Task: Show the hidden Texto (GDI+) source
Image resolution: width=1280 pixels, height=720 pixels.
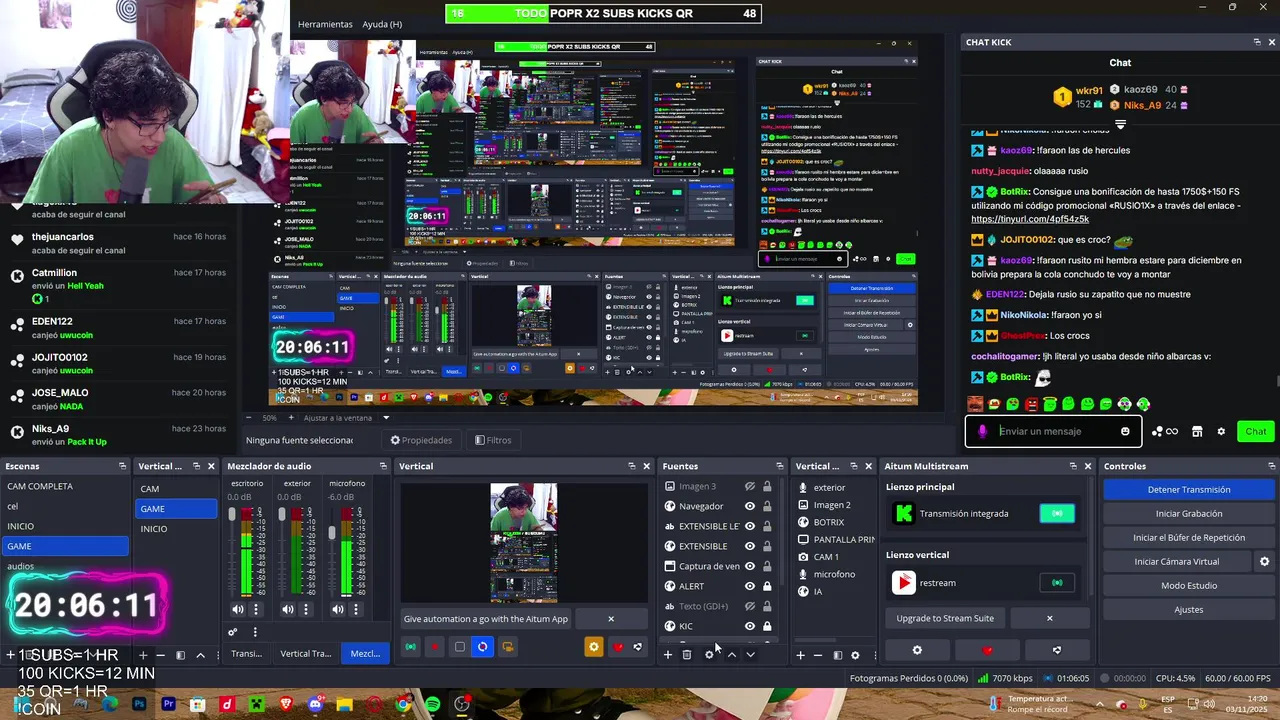Action: point(750,606)
